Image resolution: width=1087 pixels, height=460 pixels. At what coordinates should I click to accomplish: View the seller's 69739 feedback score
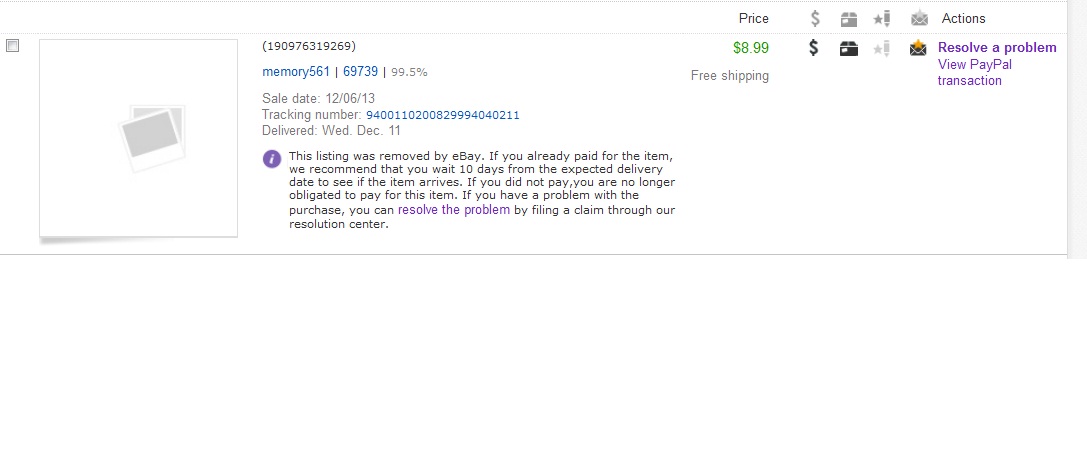(x=360, y=72)
